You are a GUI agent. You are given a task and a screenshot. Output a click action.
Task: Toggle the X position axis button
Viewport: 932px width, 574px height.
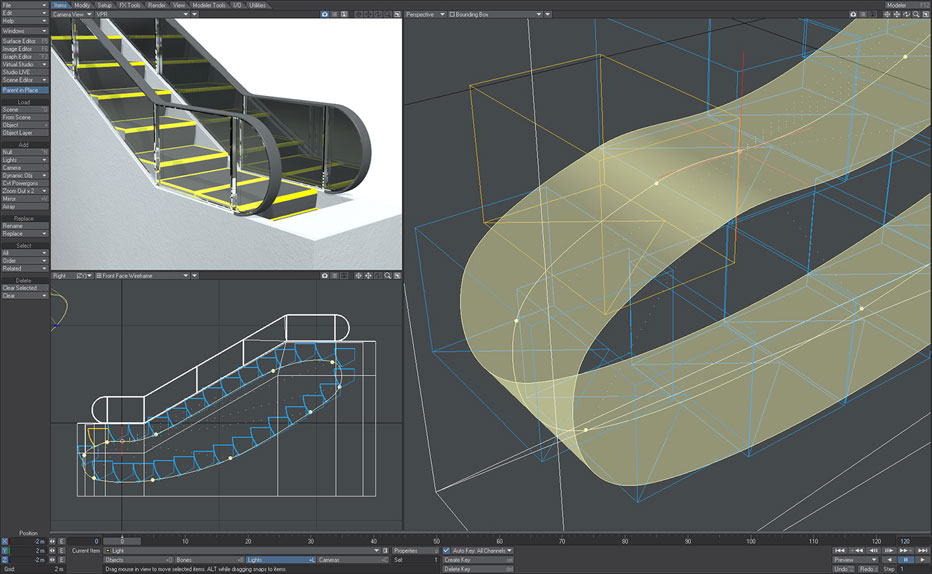[x=6, y=541]
